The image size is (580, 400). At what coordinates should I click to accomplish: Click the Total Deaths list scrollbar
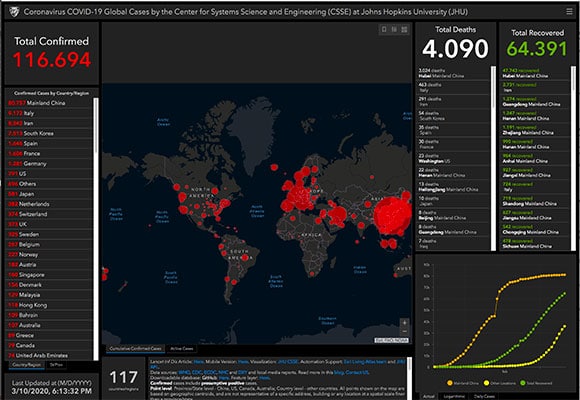[493, 158]
